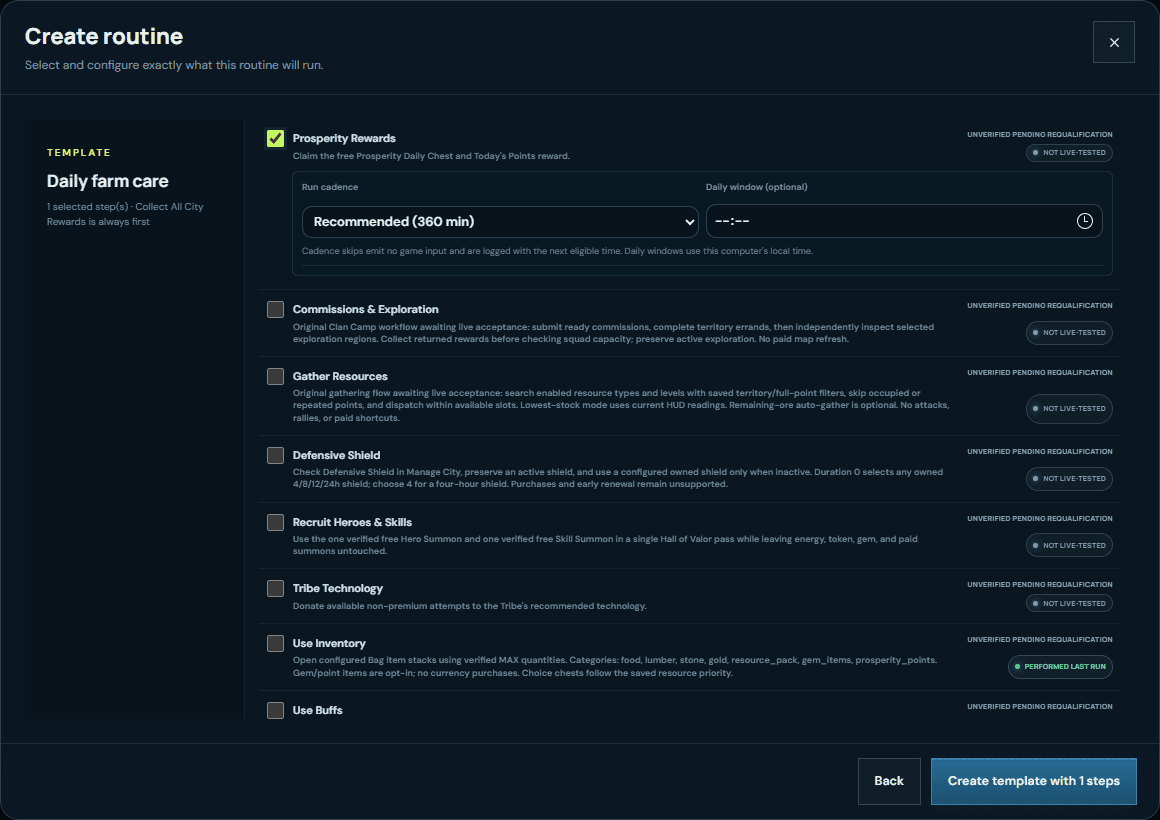
Task: Click the Daily window (optional) label
Action: [757, 187]
